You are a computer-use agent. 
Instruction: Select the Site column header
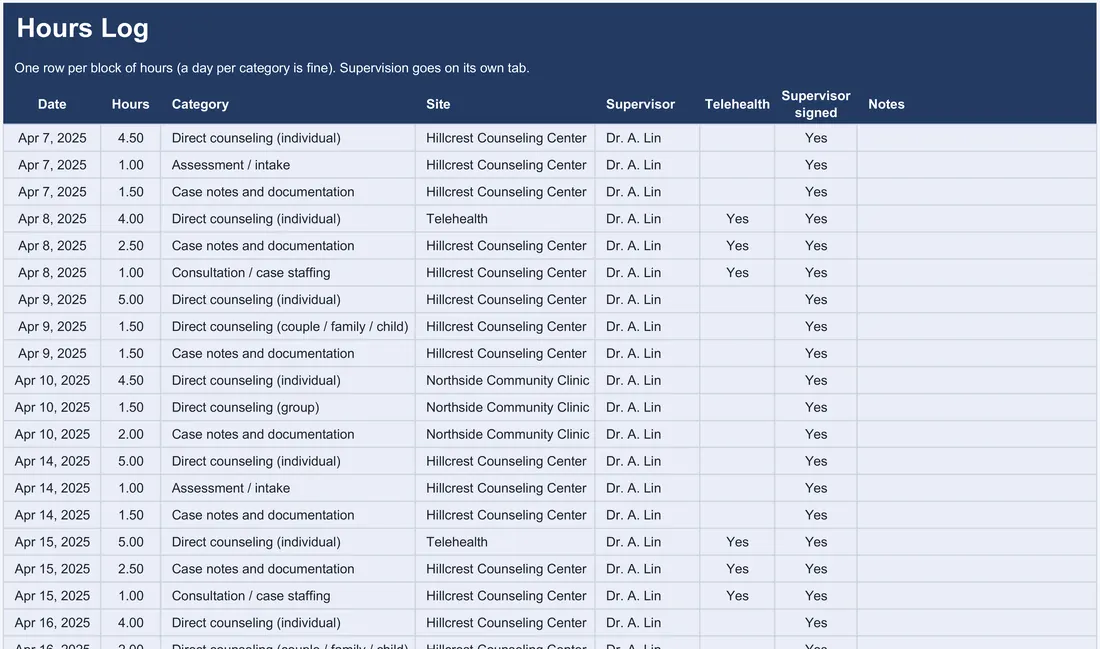click(438, 104)
